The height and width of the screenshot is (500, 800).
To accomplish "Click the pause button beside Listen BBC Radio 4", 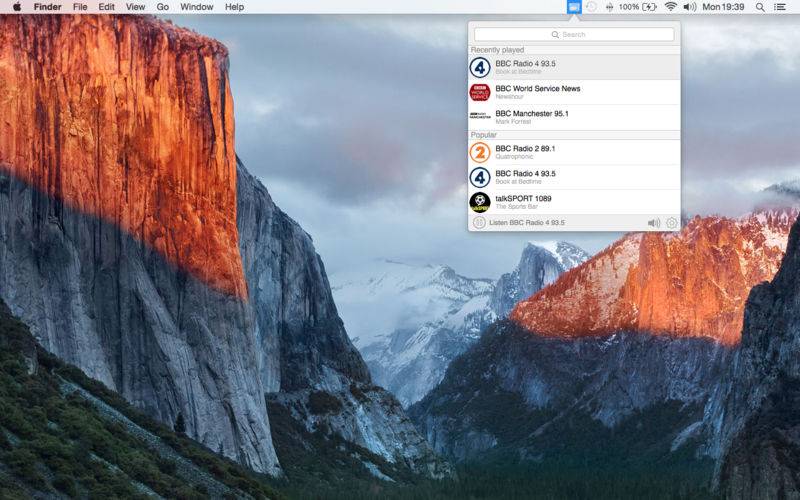I will tap(479, 223).
